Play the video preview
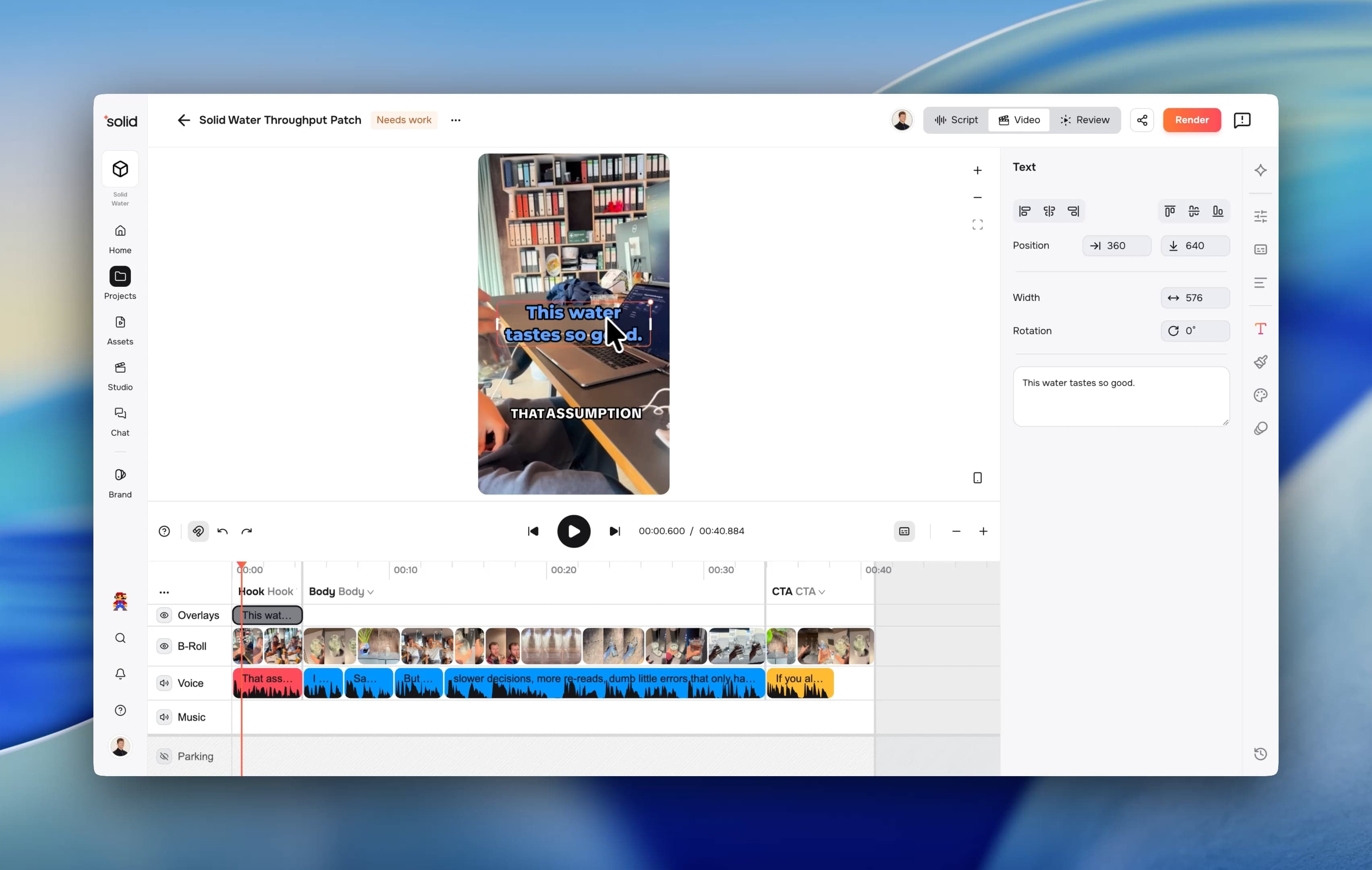Image resolution: width=1372 pixels, height=870 pixels. [x=574, y=531]
